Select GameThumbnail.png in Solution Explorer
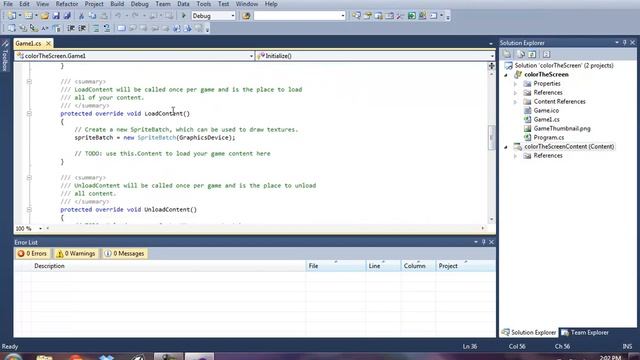The width and height of the screenshot is (640, 360). point(562,129)
